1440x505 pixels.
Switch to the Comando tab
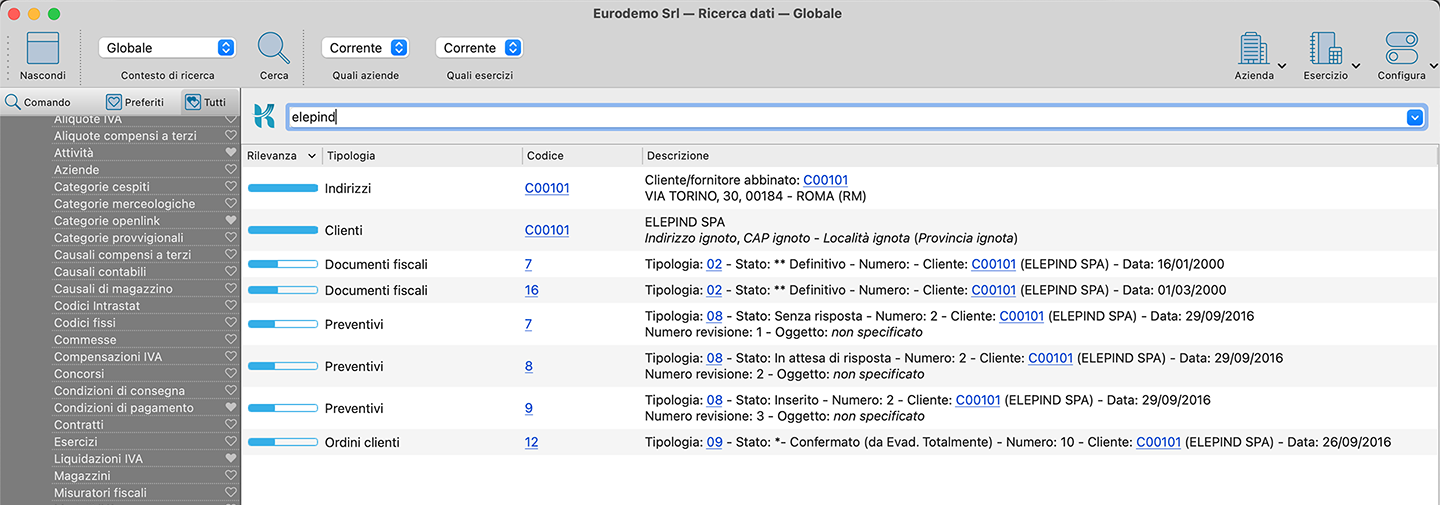(38, 102)
